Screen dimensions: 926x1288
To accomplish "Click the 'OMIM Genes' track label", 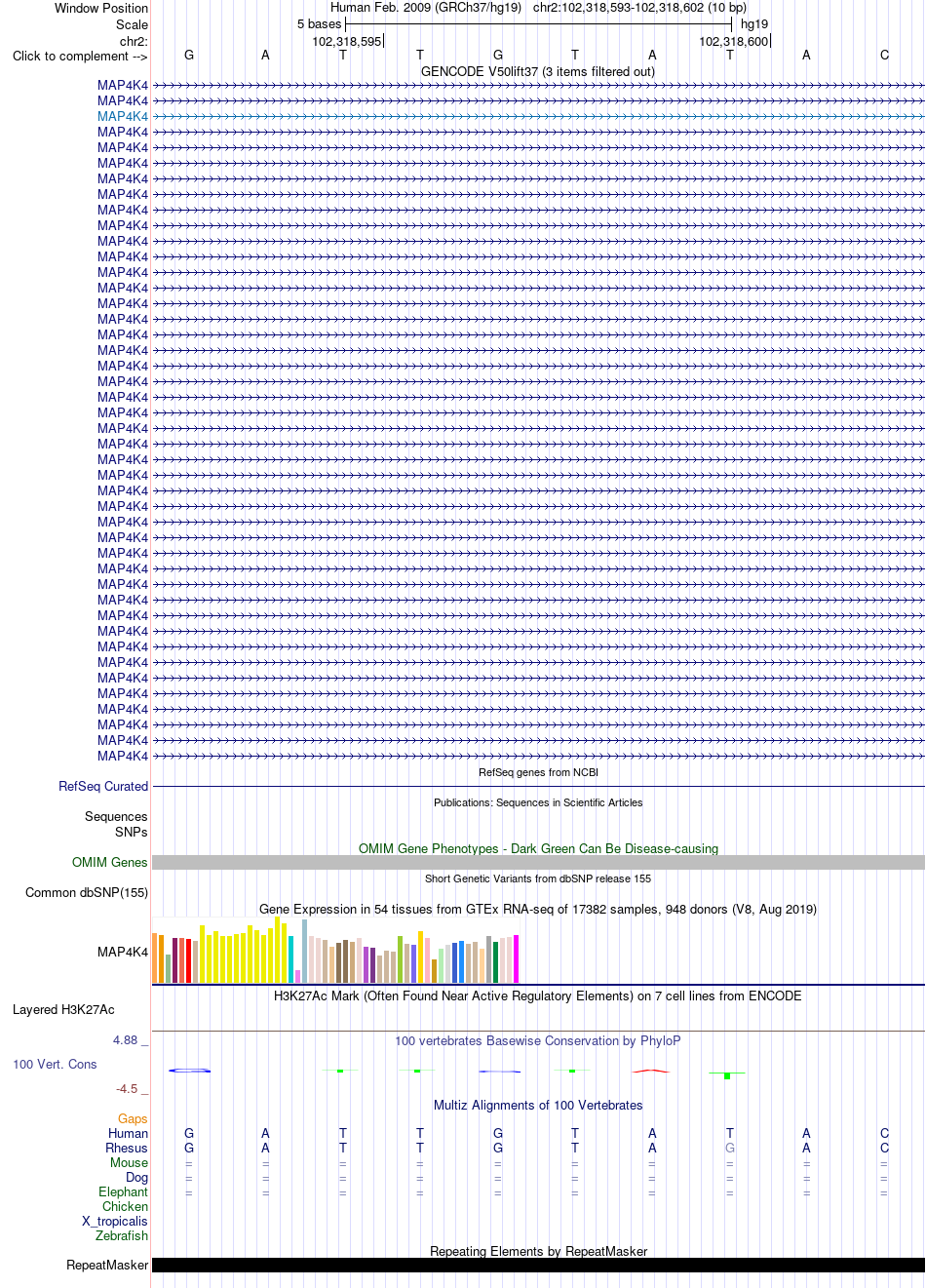I will (x=110, y=862).
